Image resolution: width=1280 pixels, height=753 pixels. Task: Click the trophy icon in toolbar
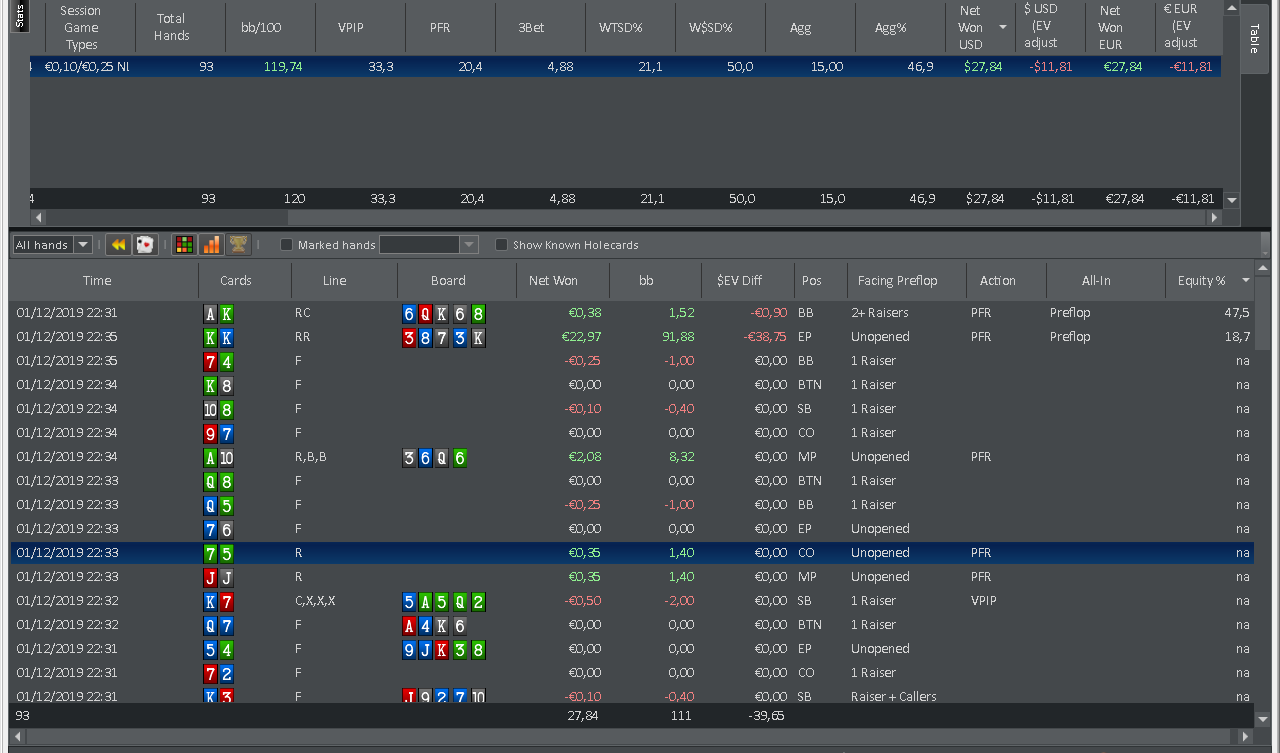(238, 244)
